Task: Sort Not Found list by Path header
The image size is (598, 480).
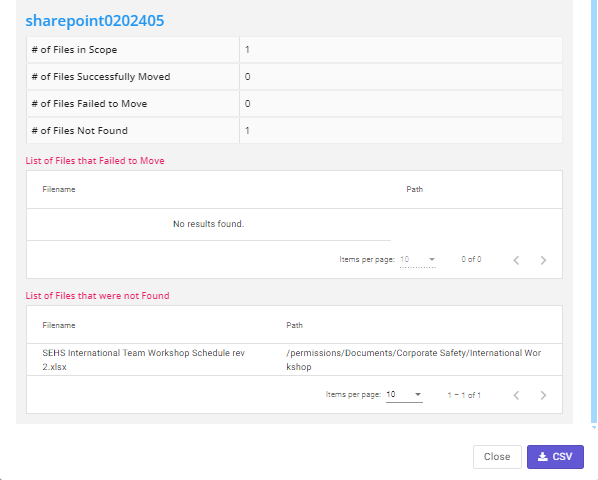Action: tap(294, 325)
